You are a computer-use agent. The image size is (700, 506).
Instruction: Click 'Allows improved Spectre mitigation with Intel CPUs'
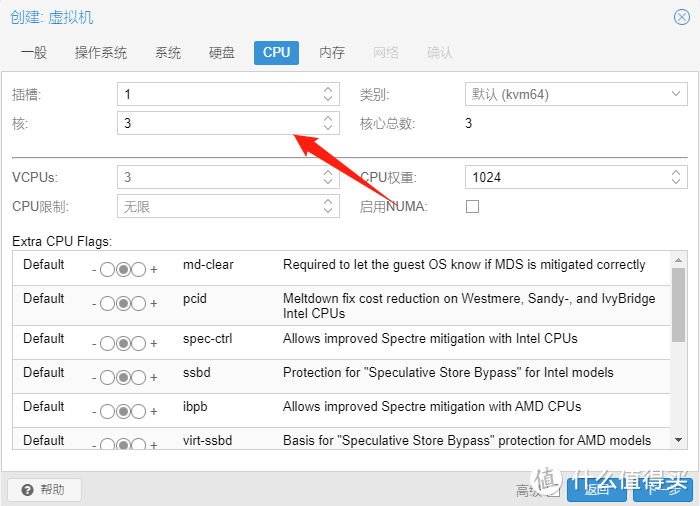point(430,339)
